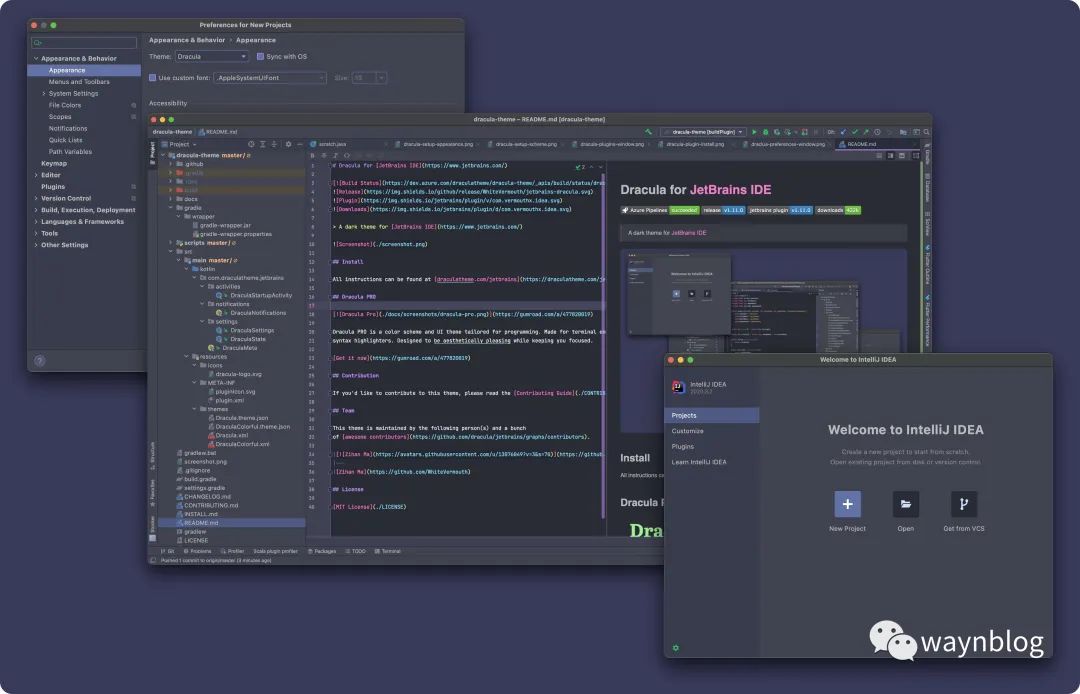The height and width of the screenshot is (694, 1080).
Task: Open TODO tool window tab
Action: 356,551
